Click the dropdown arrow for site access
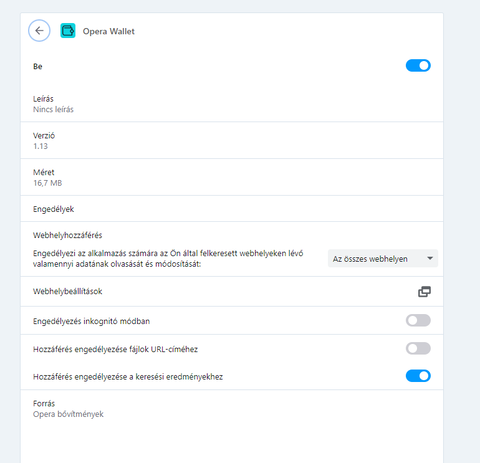The height and width of the screenshot is (463, 480). pyautogui.click(x=430, y=258)
